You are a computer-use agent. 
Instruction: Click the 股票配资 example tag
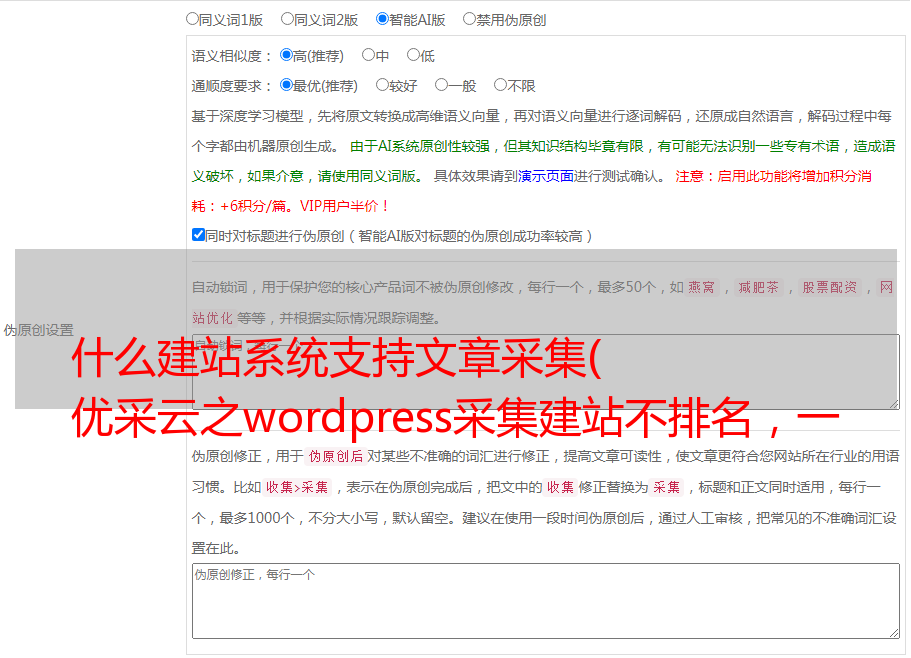pos(829,287)
